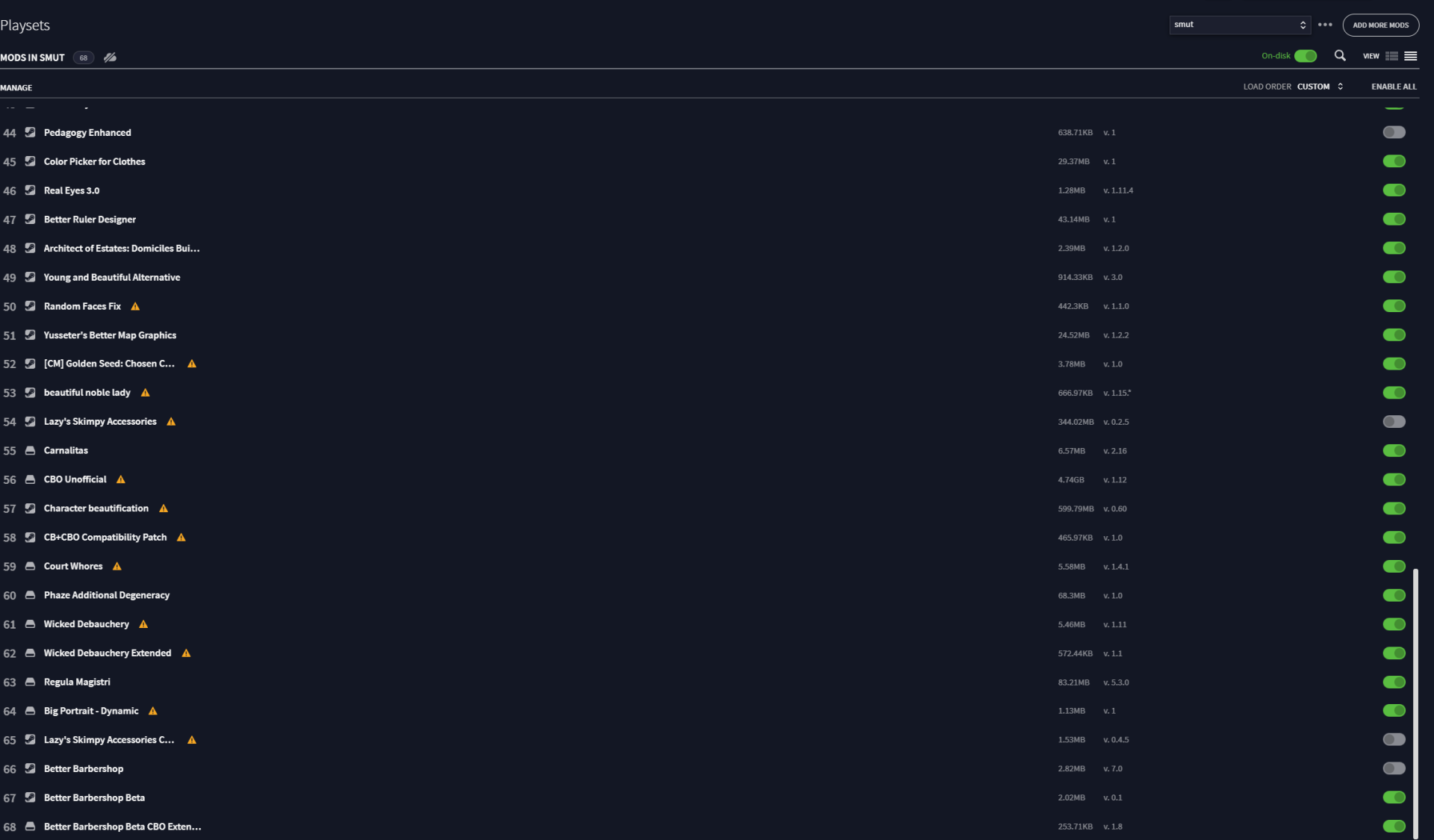Click the mod list vertical scrollbar

[x=1415, y=703]
